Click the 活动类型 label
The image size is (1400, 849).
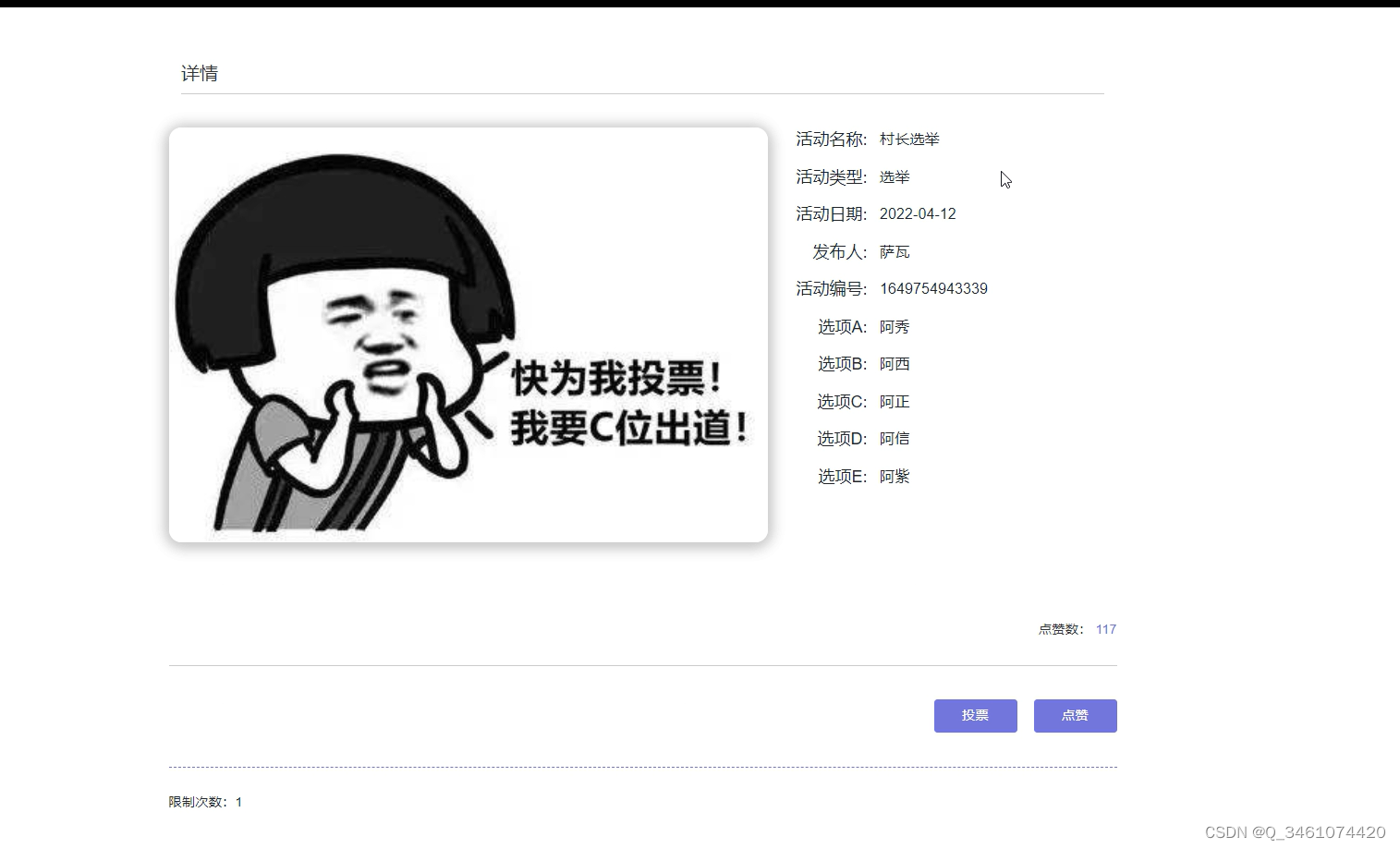[832, 176]
